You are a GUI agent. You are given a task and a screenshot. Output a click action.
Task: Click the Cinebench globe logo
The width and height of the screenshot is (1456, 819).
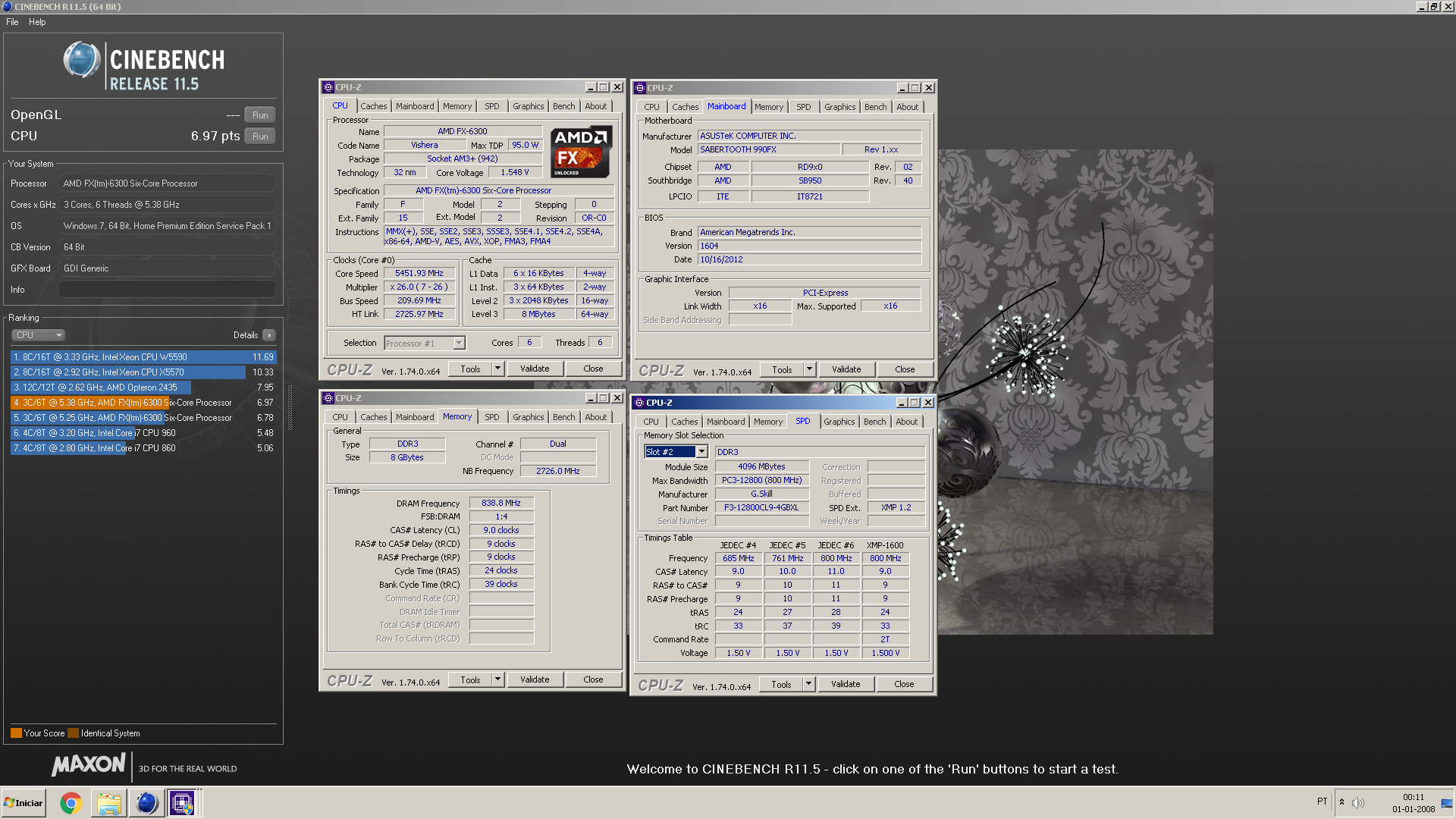pyautogui.click(x=81, y=60)
